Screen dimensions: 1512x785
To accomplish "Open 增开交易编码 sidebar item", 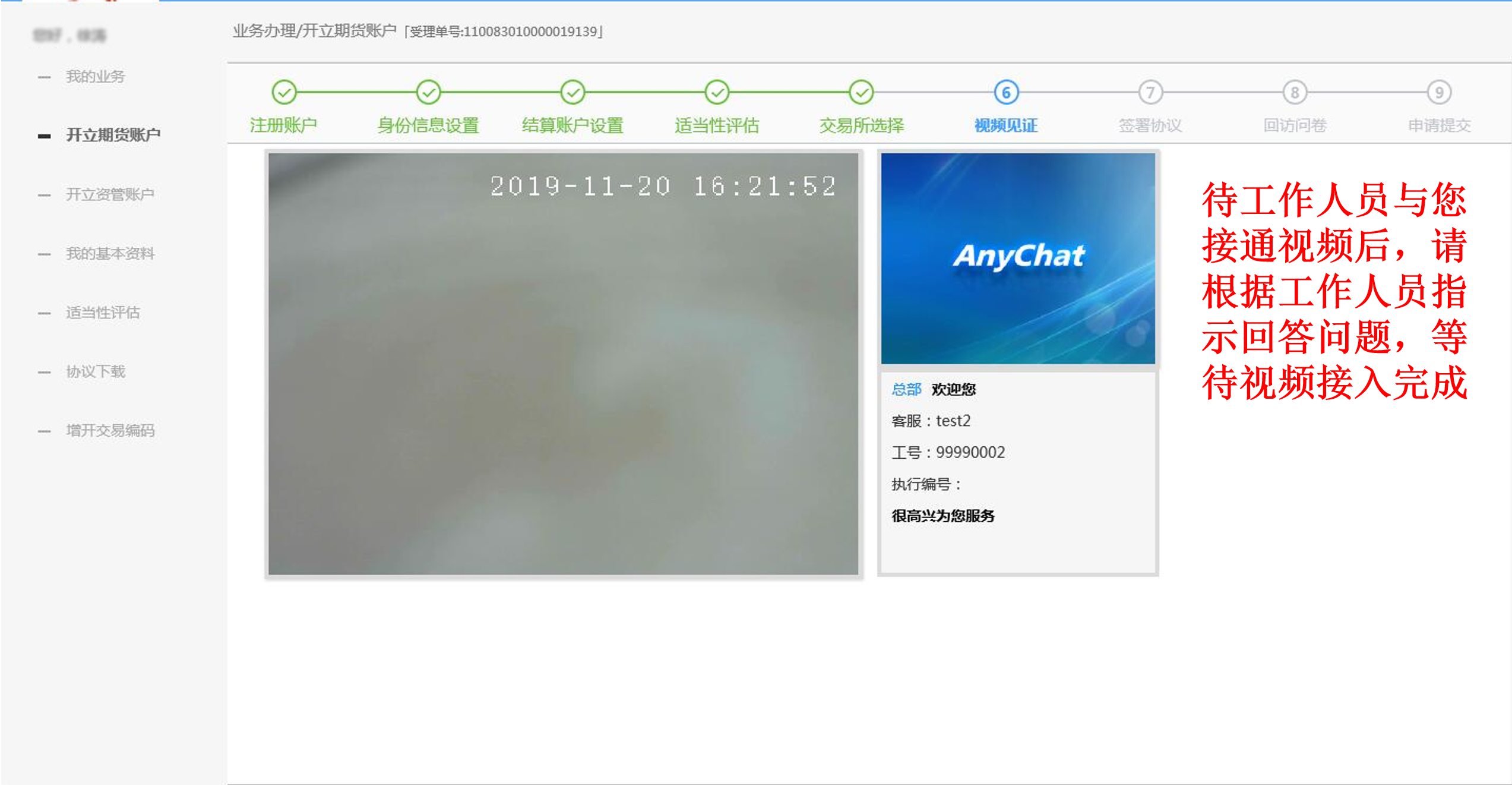I will click(x=110, y=430).
